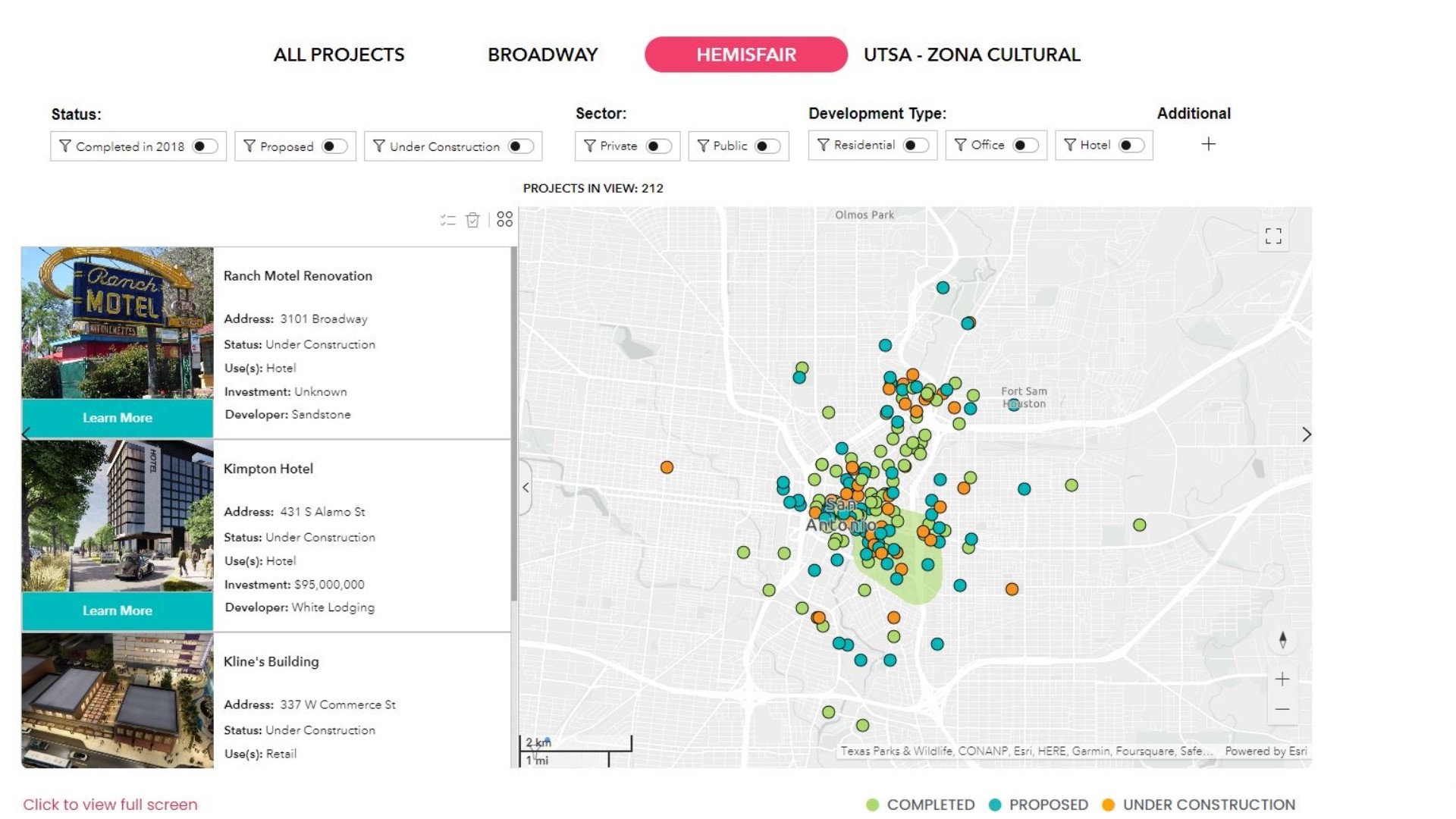Screen dimensions: 1456x819
Task: Click Learn More on Ranch Motel Renovation
Action: pos(117,417)
